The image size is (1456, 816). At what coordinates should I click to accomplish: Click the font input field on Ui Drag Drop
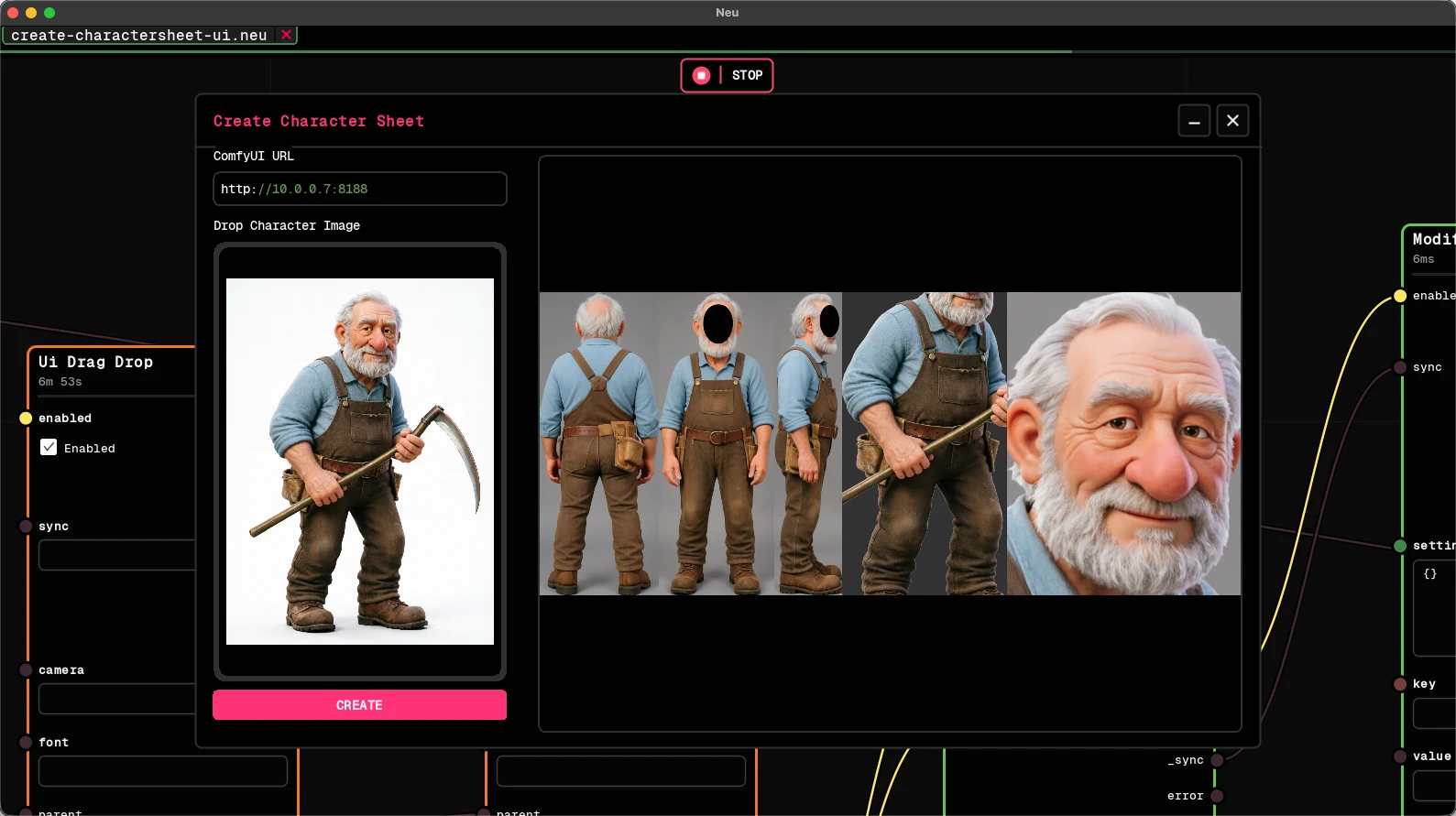tap(163, 771)
